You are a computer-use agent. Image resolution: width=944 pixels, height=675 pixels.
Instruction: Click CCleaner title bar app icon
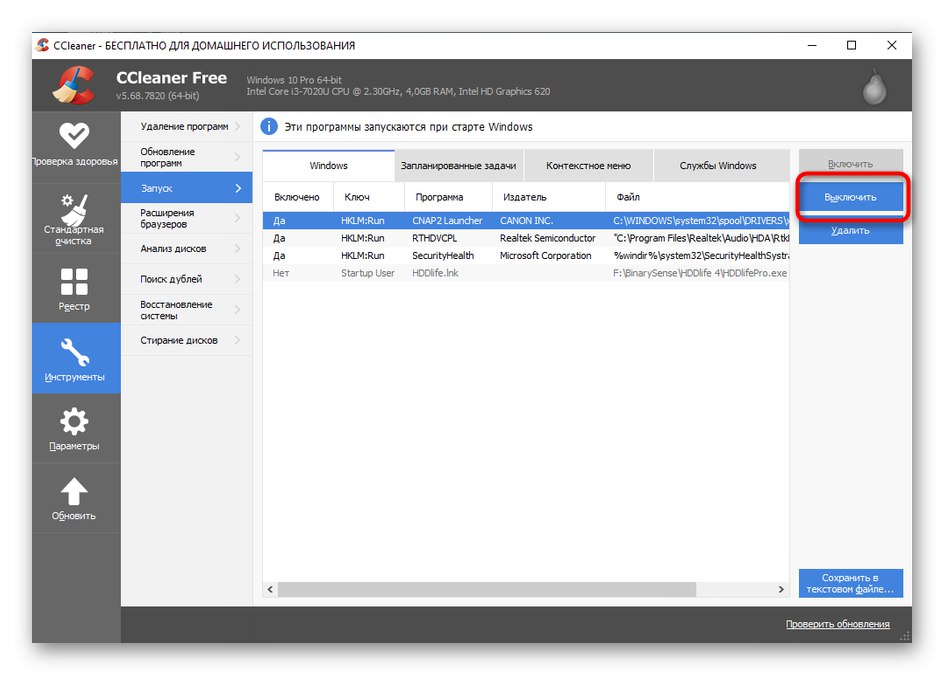coord(43,45)
